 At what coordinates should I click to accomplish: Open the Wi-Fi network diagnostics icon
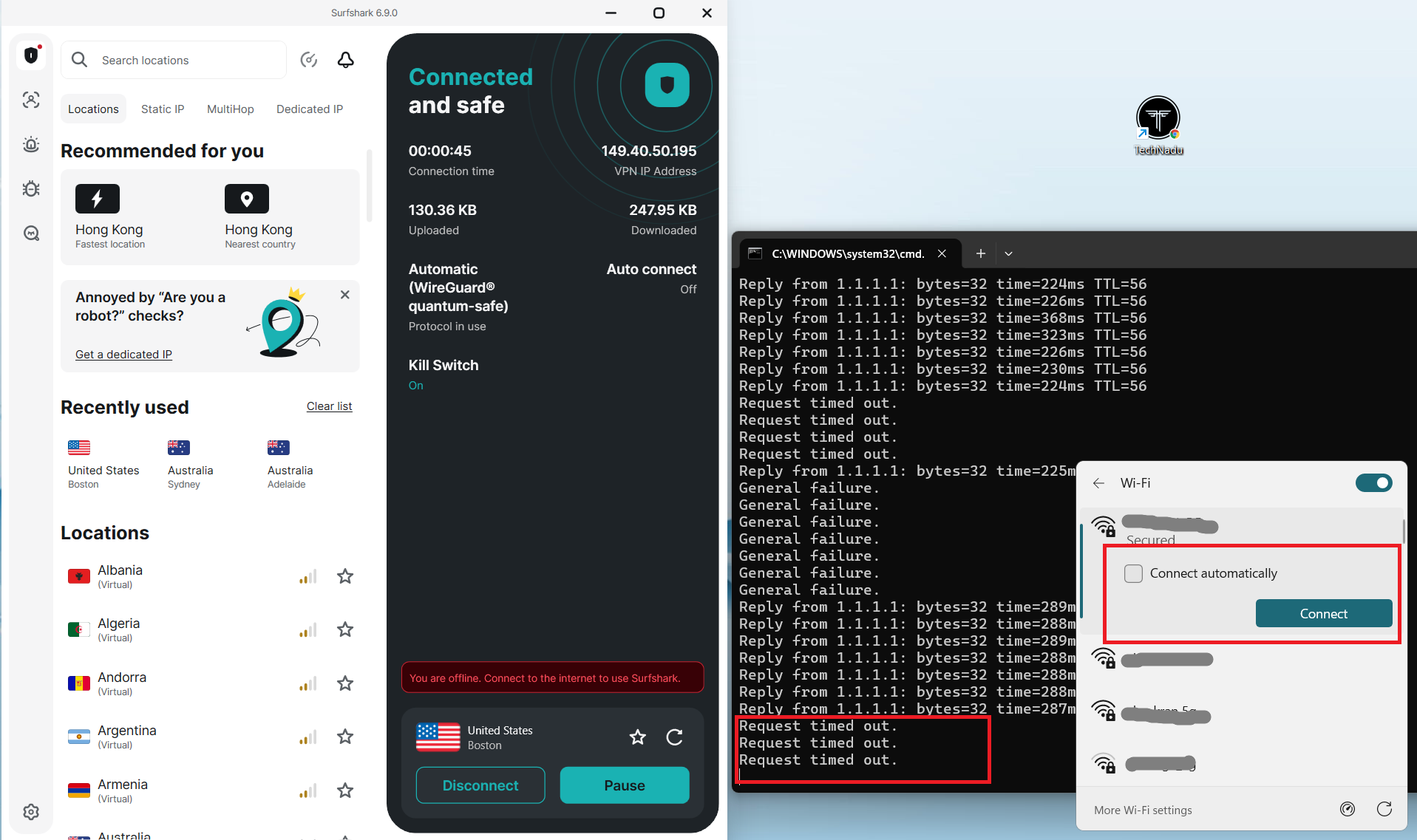click(x=1348, y=810)
